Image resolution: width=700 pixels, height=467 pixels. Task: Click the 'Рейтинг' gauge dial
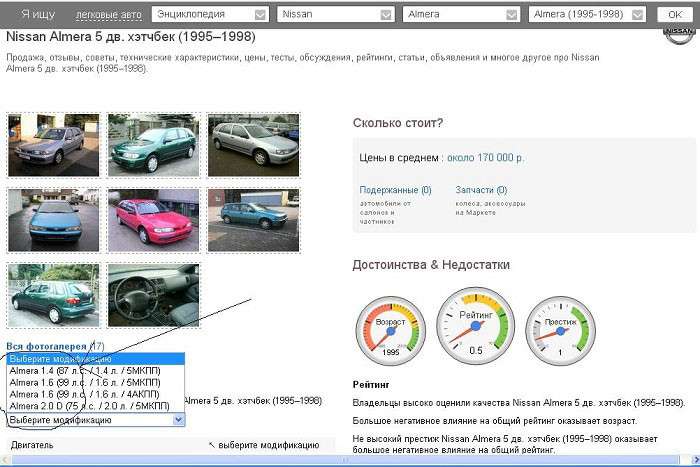475,326
